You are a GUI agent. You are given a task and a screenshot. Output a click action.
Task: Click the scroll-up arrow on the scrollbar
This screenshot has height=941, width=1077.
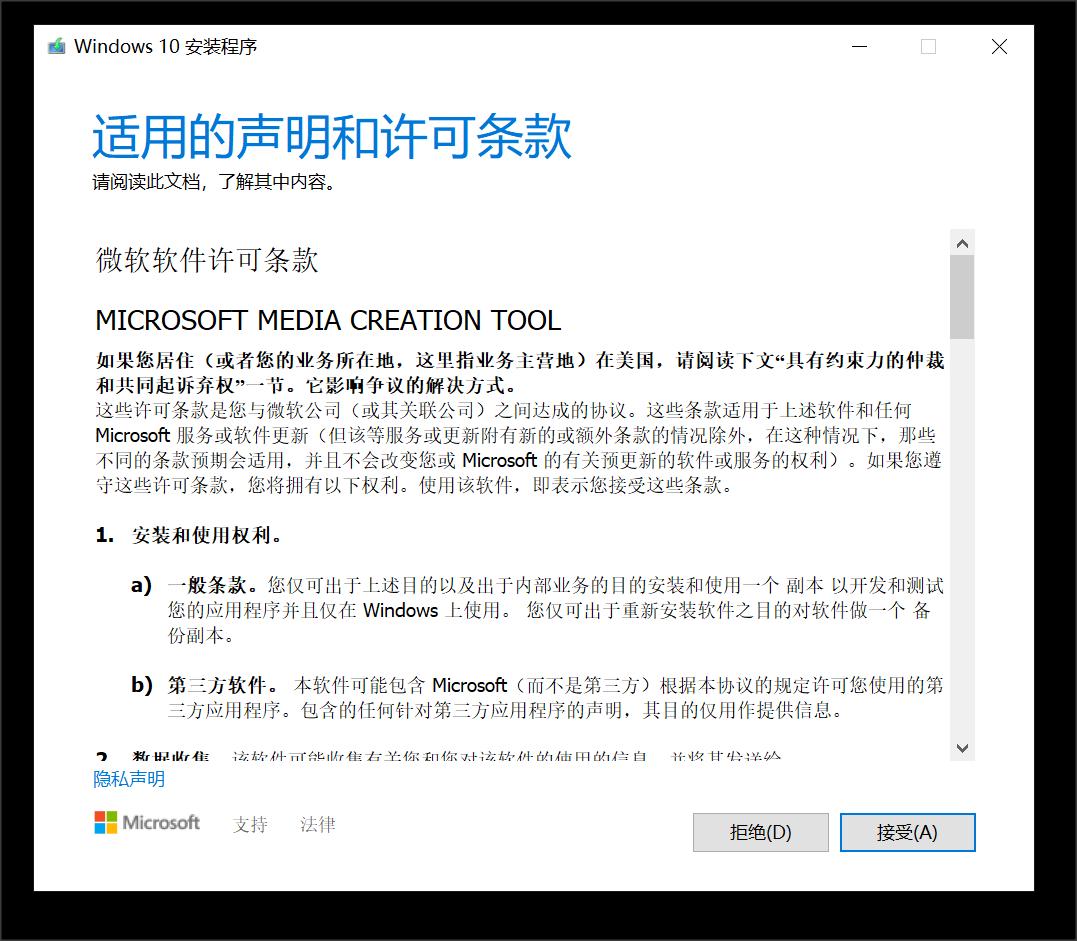(962, 241)
